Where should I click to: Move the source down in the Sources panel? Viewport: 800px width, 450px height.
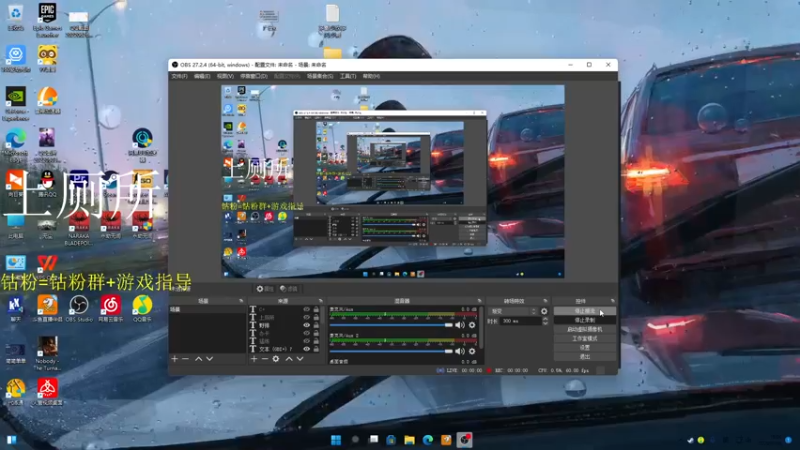click(x=300, y=359)
